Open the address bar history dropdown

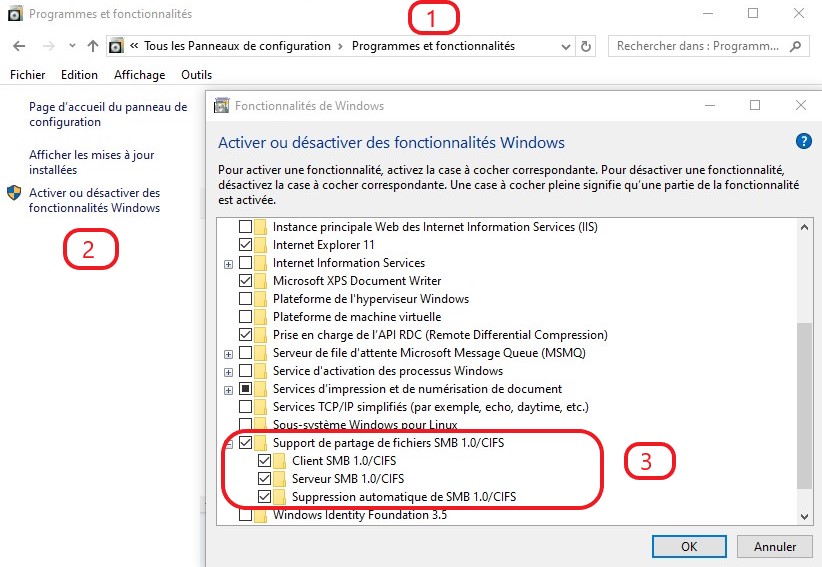click(566, 47)
